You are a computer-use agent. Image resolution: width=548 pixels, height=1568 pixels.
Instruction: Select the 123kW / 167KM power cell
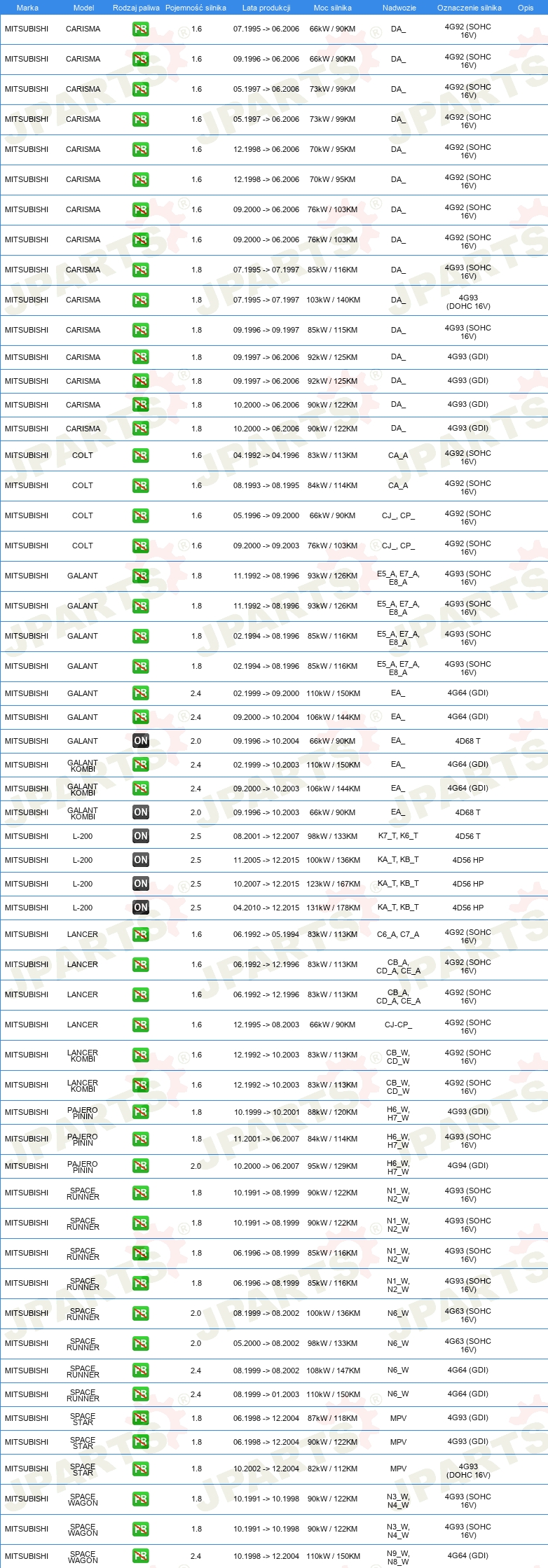pos(333,884)
